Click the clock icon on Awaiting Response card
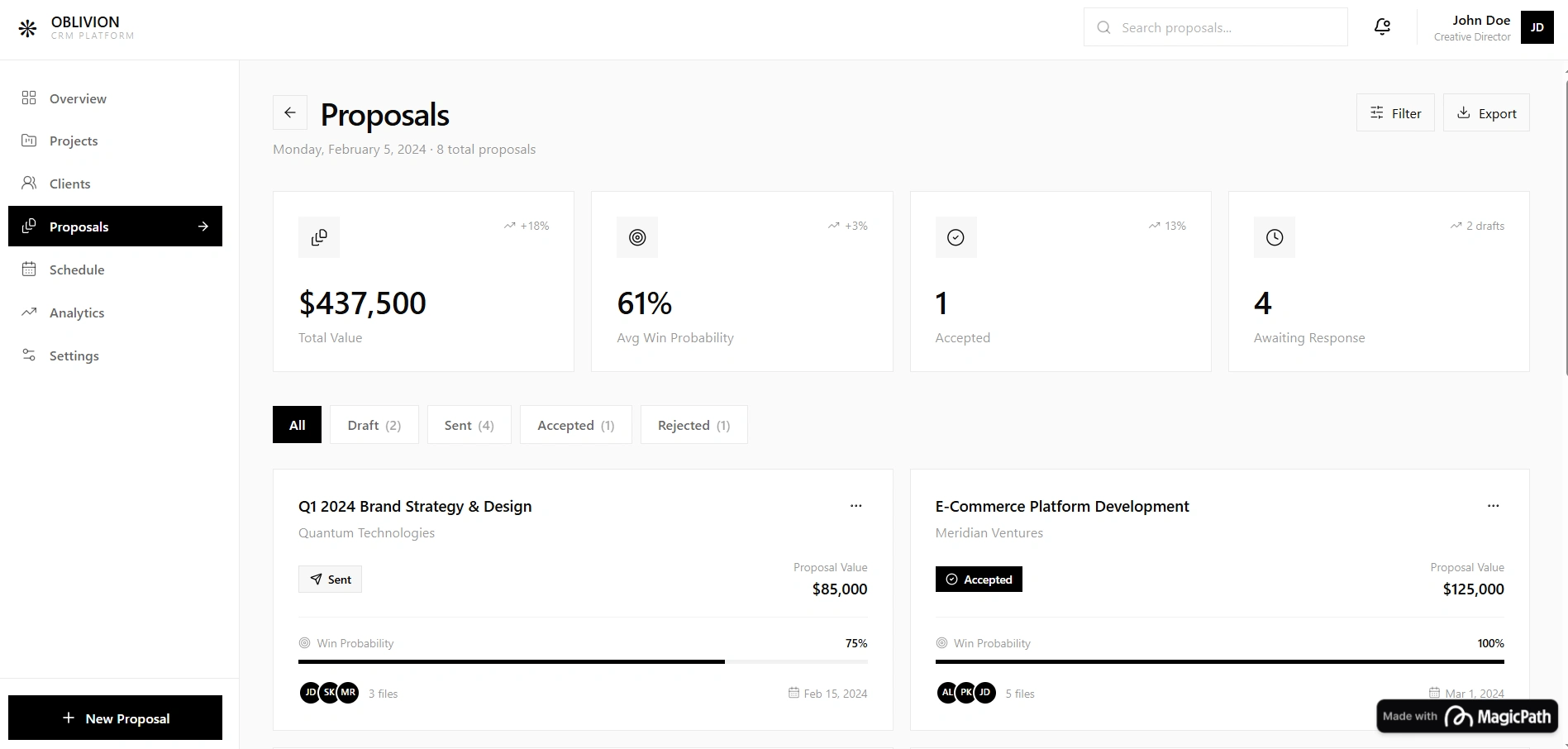The height and width of the screenshot is (749, 1568). tap(1274, 237)
